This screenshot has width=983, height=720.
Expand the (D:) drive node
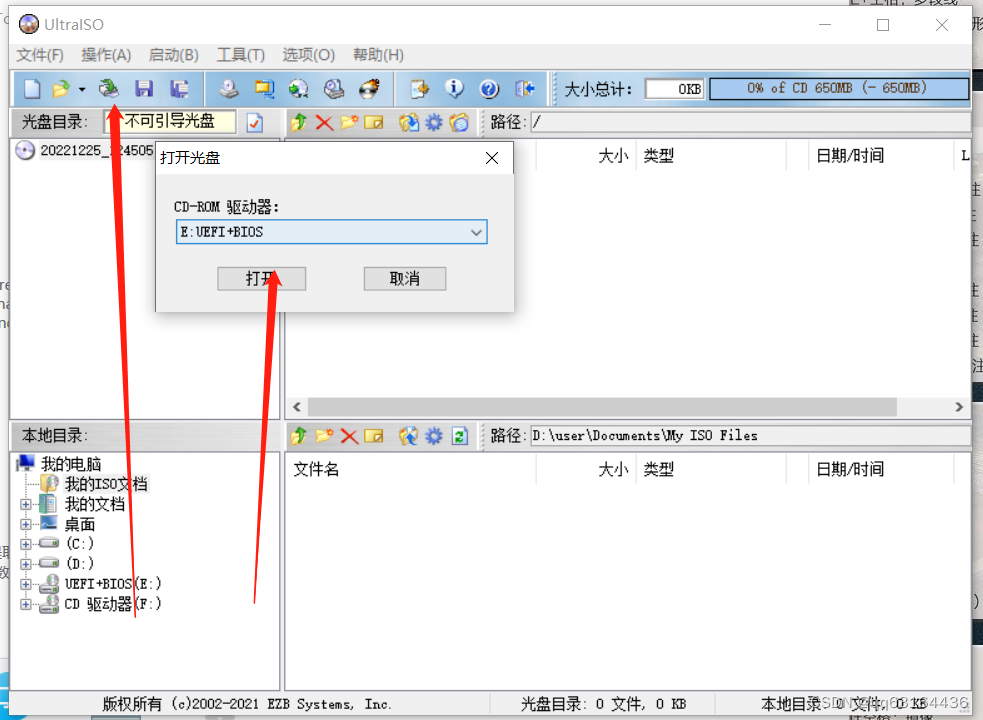click(26, 564)
